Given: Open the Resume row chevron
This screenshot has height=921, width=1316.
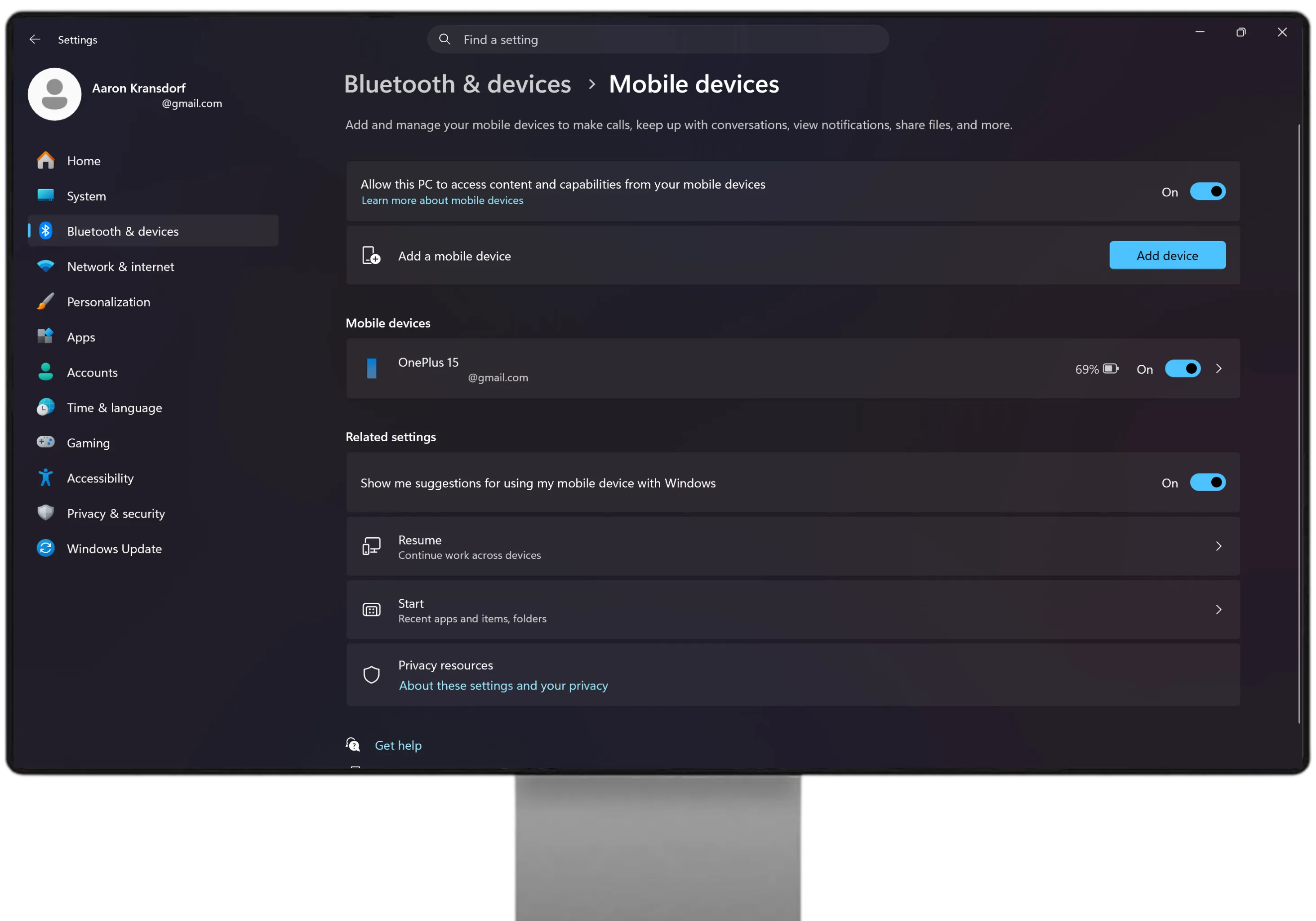Looking at the screenshot, I should (x=1218, y=546).
